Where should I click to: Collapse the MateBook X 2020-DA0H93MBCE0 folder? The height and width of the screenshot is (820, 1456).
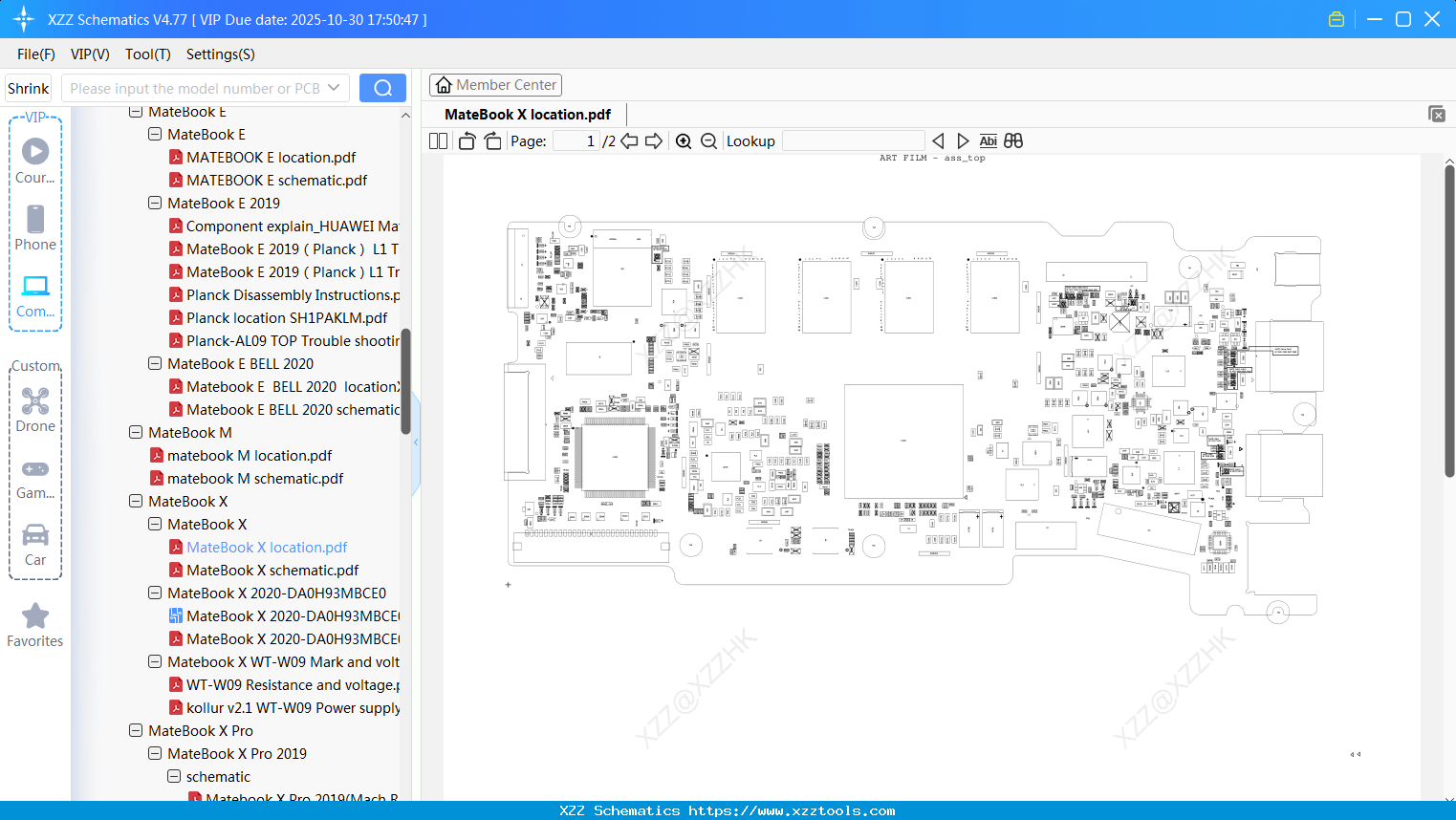tap(155, 593)
